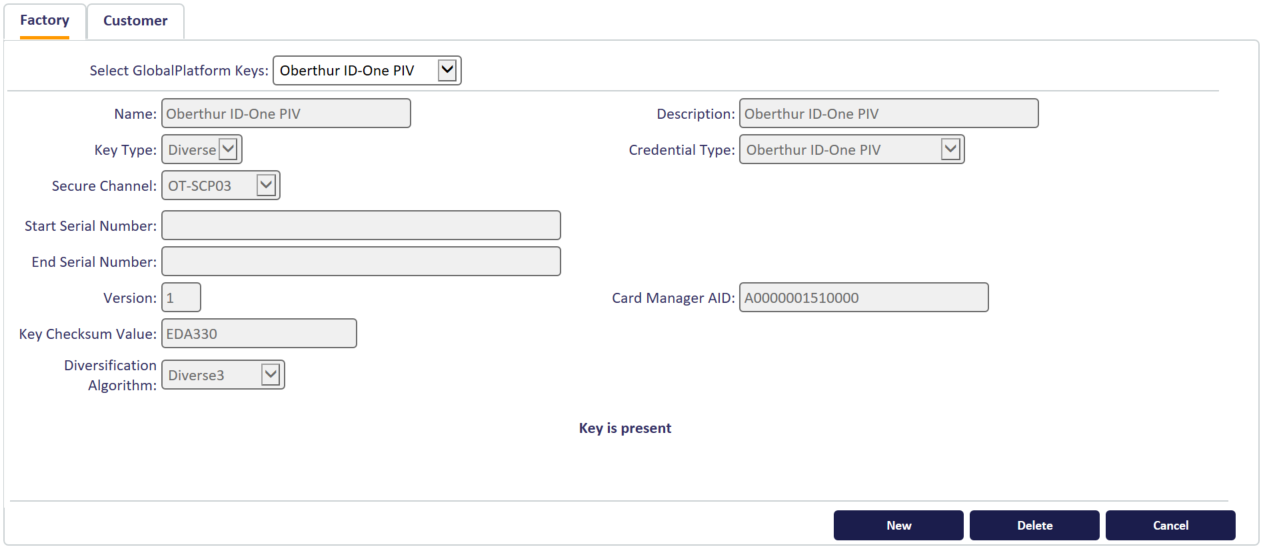Click the New button
The image size is (1261, 548).
point(898,525)
